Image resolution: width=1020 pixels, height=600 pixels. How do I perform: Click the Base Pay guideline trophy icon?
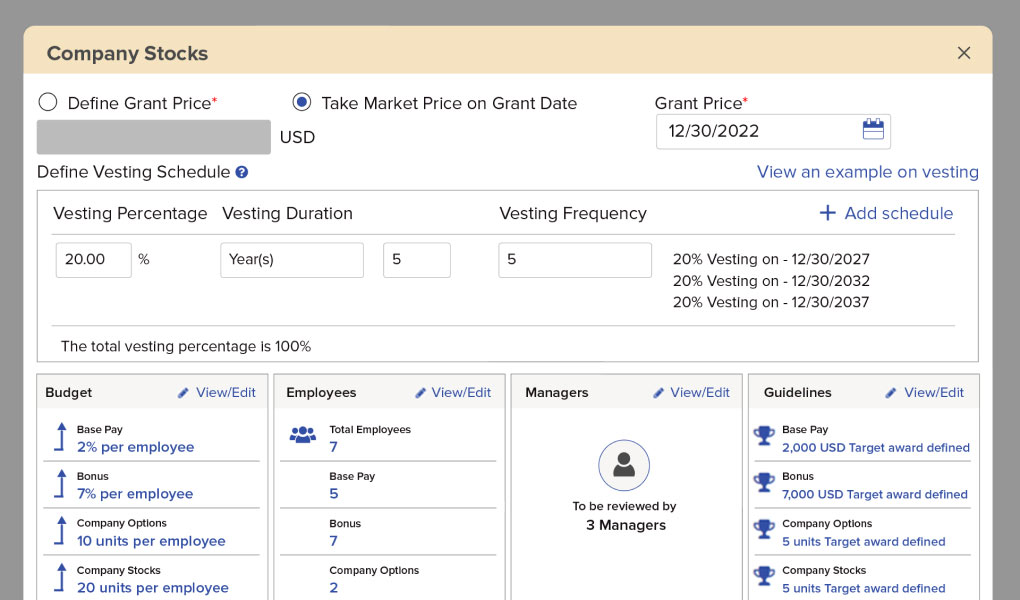pos(764,435)
